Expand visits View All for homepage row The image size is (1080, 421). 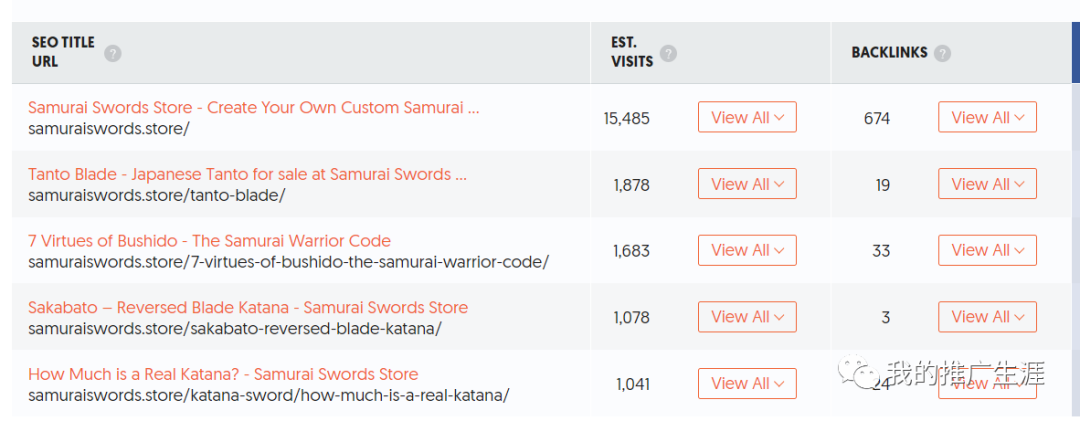pos(747,118)
